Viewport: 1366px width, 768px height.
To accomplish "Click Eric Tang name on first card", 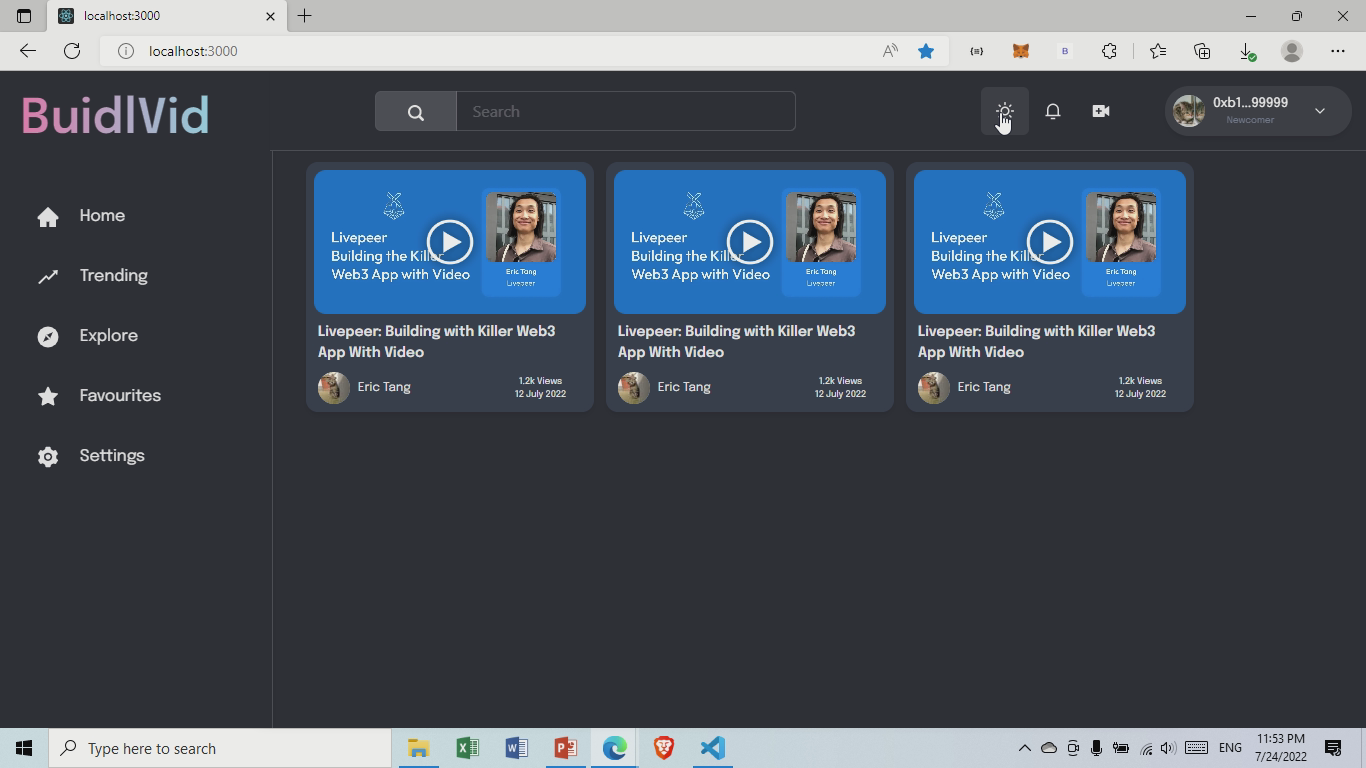I will [384, 387].
